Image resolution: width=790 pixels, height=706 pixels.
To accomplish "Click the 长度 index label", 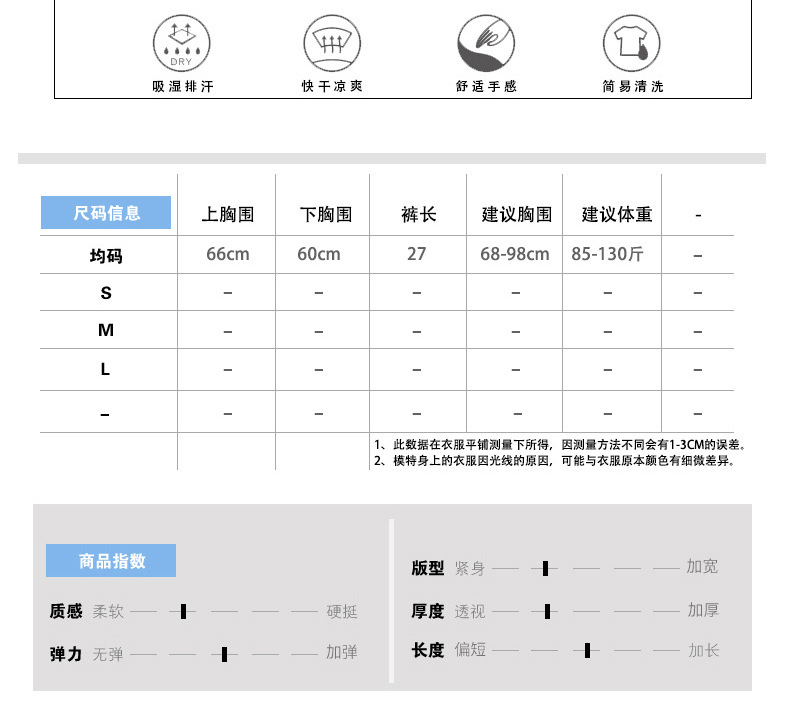I will point(428,650).
